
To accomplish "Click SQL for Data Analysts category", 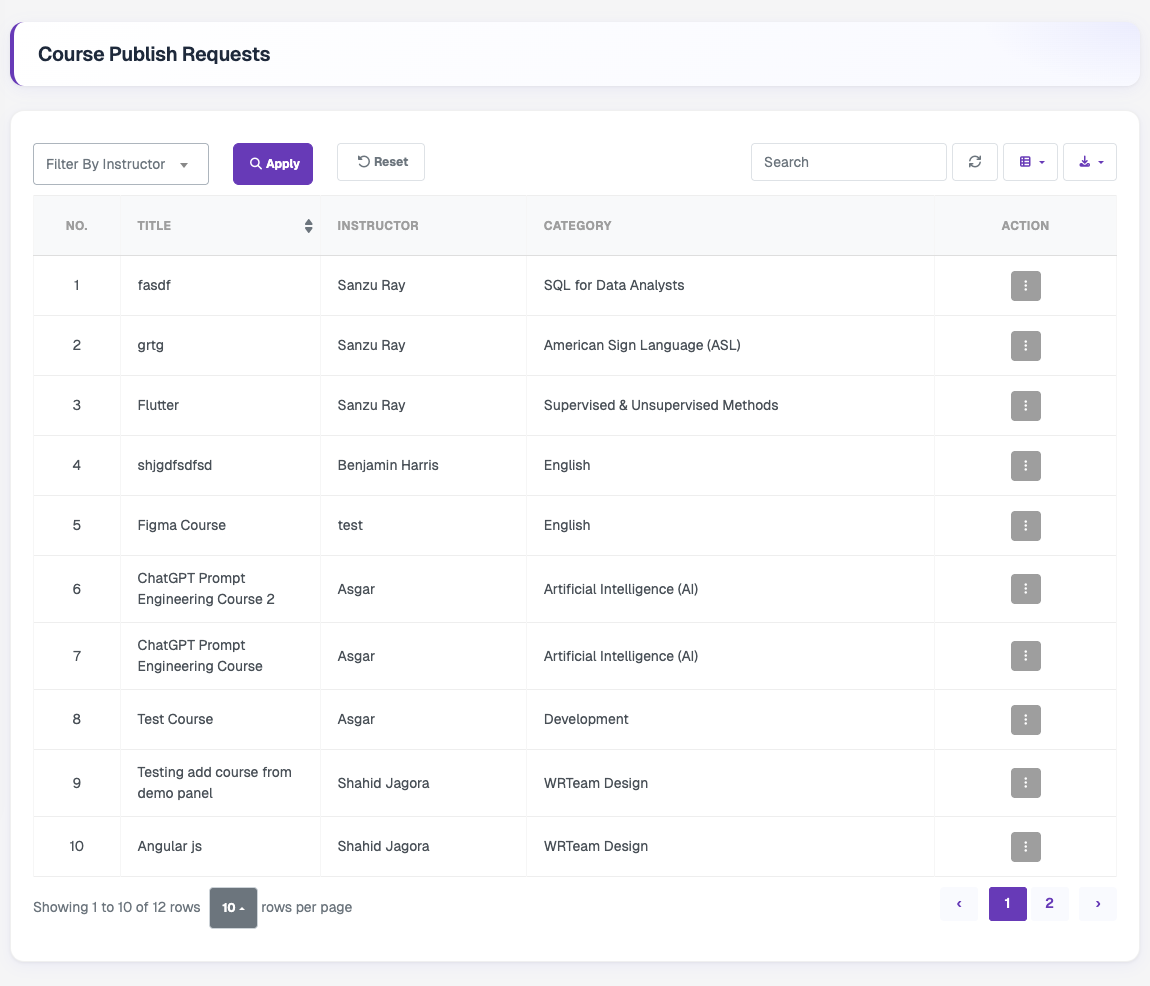I will point(614,285).
